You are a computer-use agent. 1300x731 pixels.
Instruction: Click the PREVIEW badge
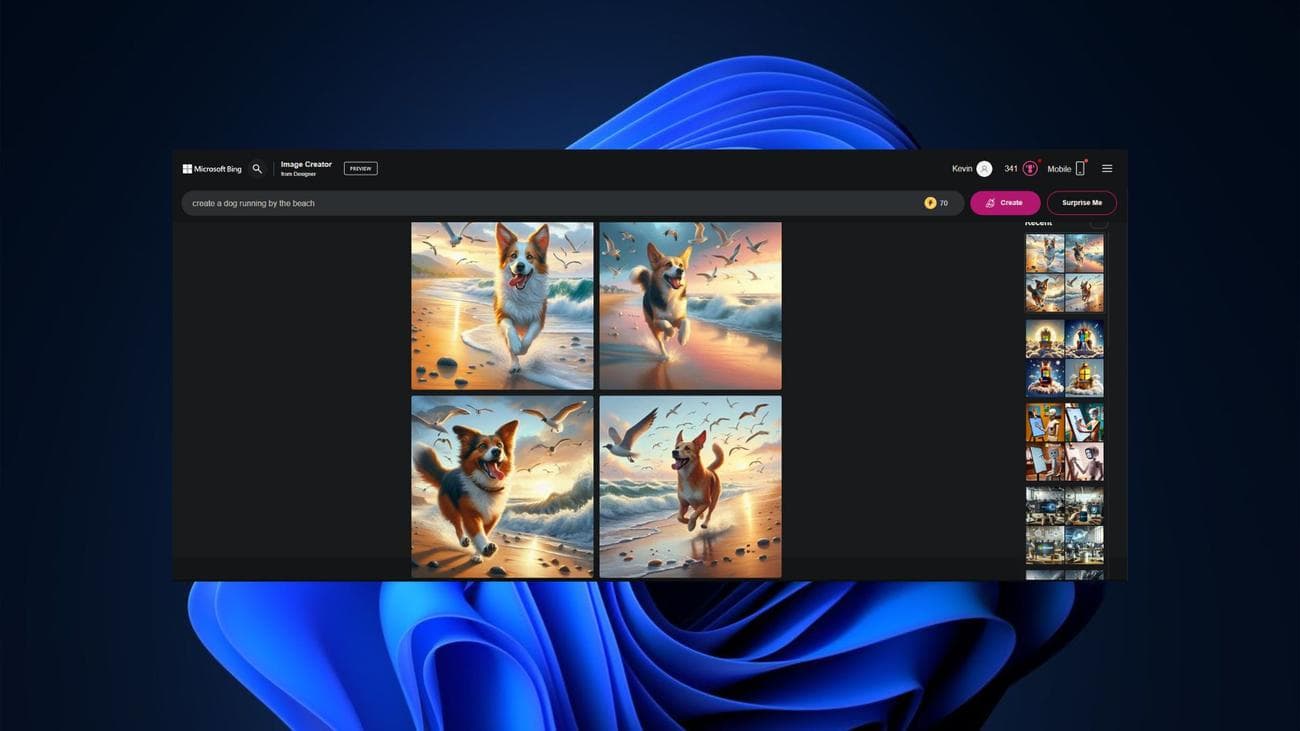(360, 169)
